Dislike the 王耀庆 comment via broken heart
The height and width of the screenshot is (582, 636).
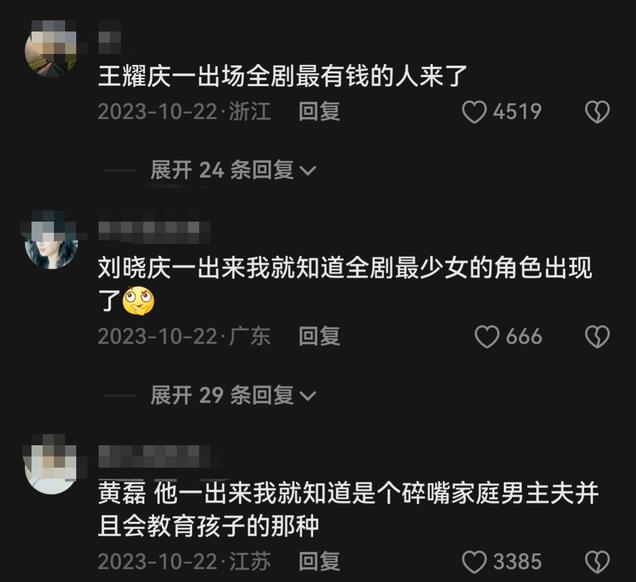click(597, 112)
